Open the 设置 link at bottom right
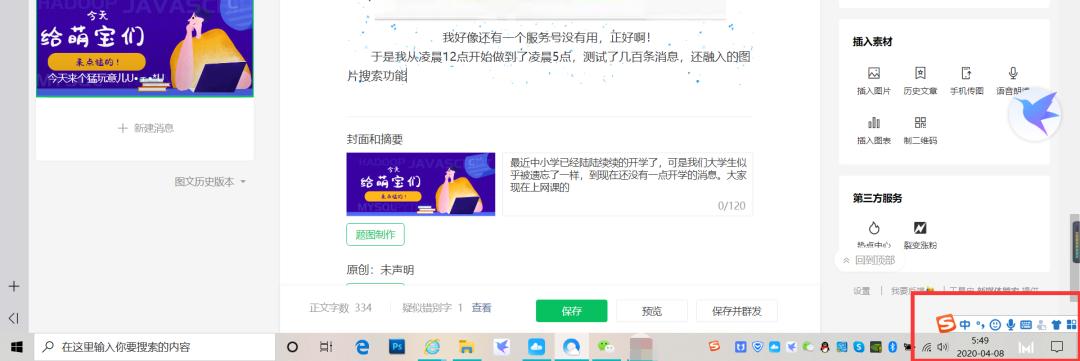This screenshot has height=361, width=1080. coord(862,291)
